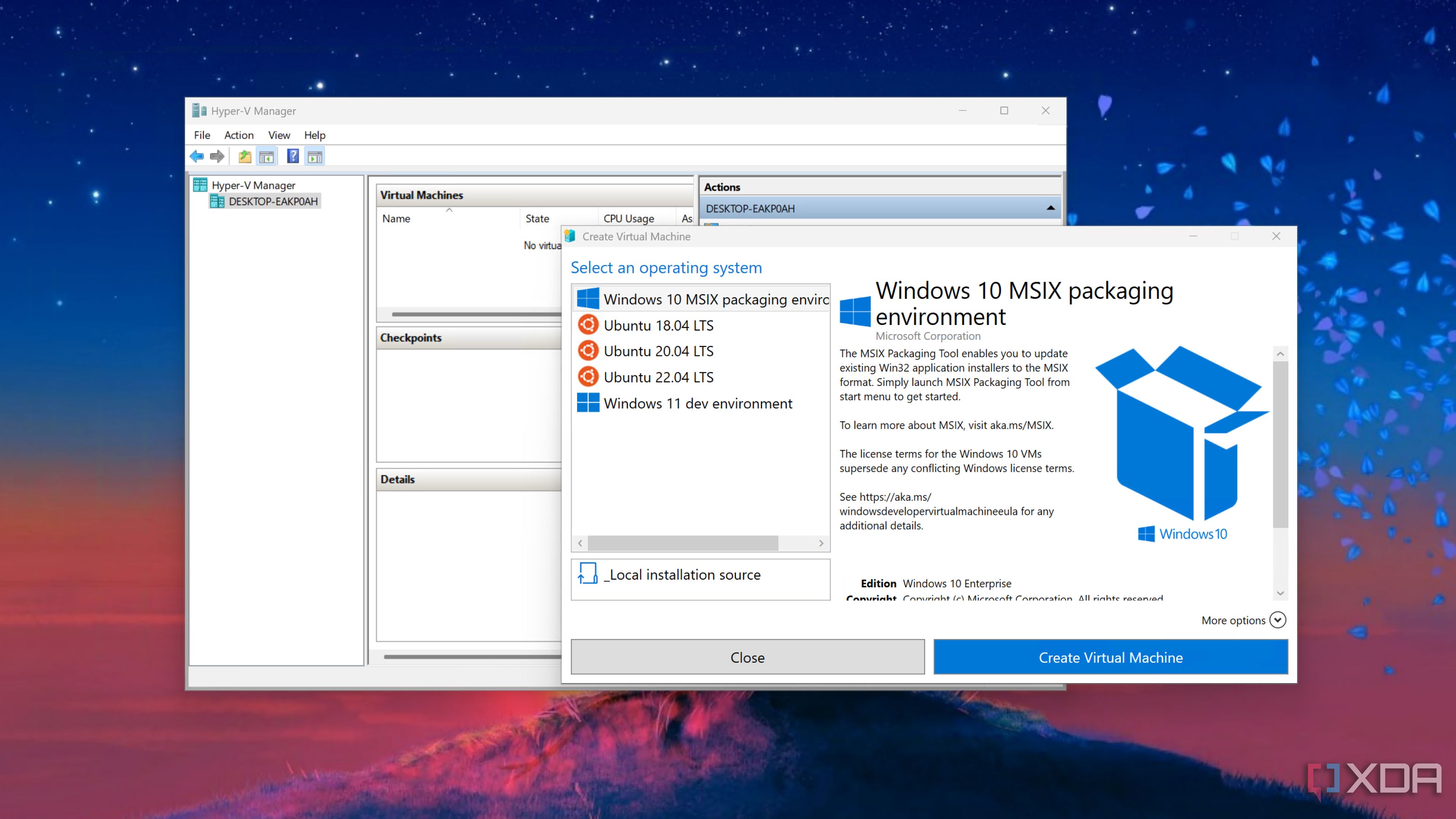Collapse the DESKTOP-EAKP0AH Actions section arrow
Screen dimensions: 1456x819
coord(1050,208)
